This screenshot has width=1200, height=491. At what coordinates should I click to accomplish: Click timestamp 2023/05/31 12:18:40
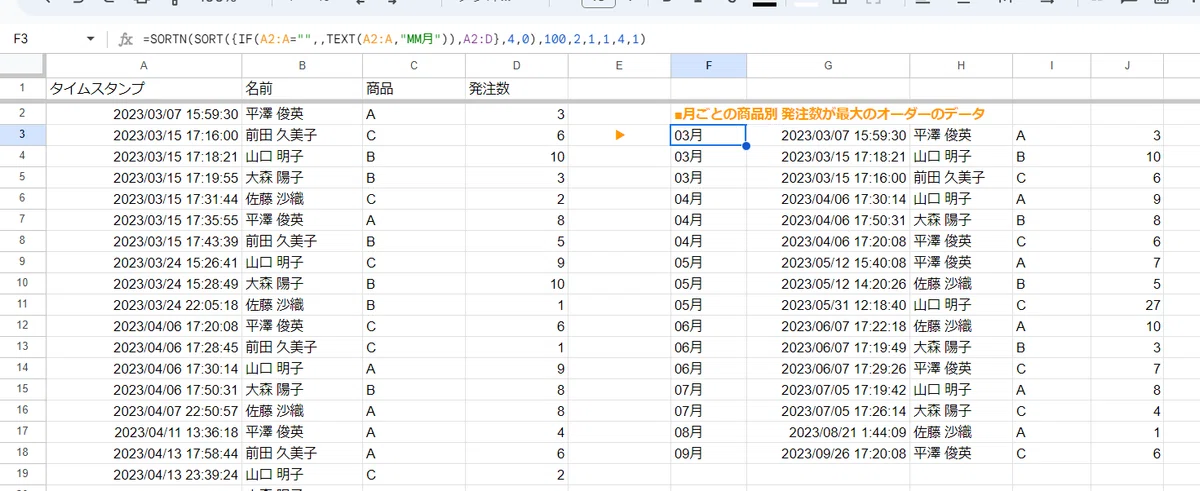tap(843, 304)
